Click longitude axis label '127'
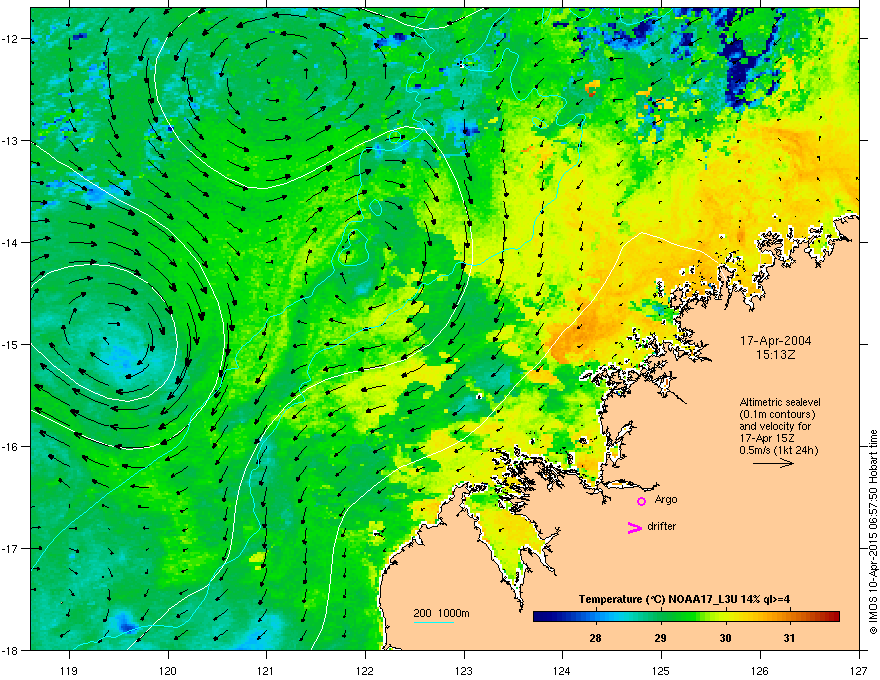The image size is (880, 680). [x=859, y=670]
